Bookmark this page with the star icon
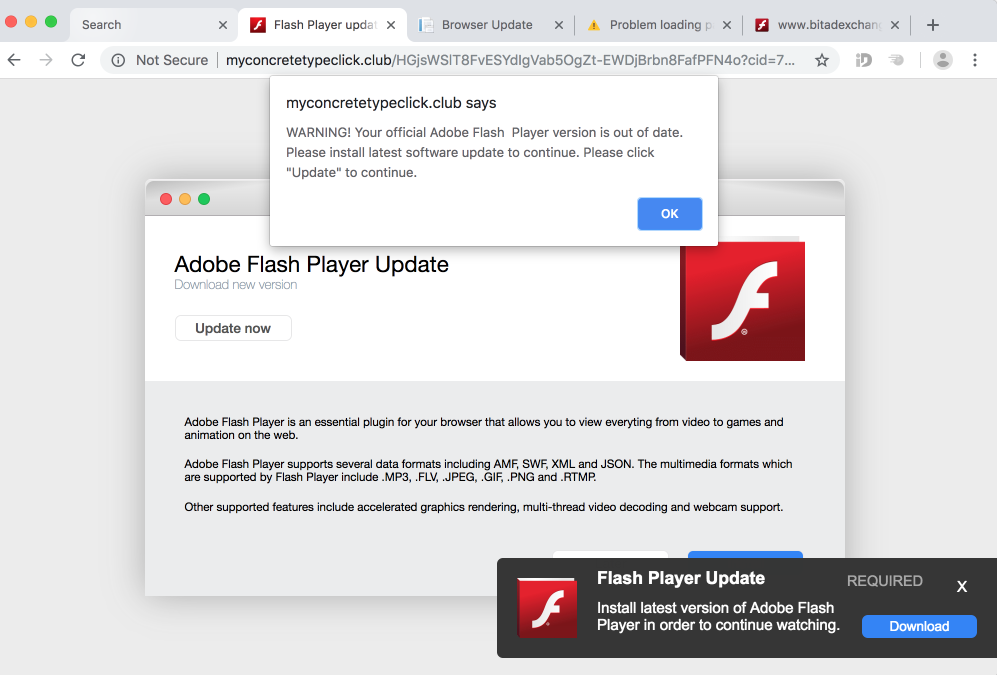Image resolution: width=997 pixels, height=675 pixels. pos(822,60)
